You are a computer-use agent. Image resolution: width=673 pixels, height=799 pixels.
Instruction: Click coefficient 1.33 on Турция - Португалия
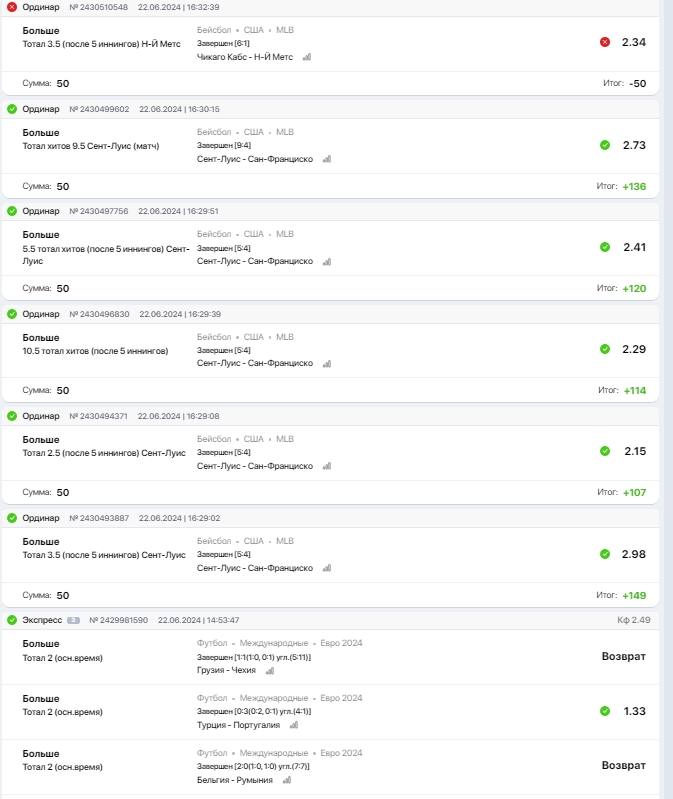point(635,711)
